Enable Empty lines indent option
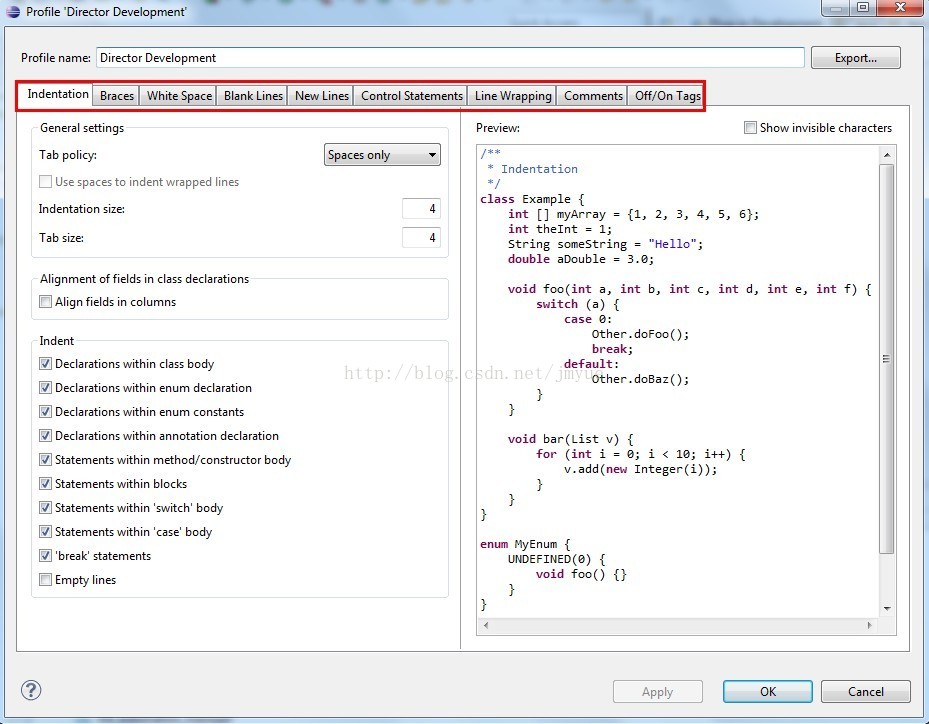This screenshot has width=929, height=724. tap(45, 579)
